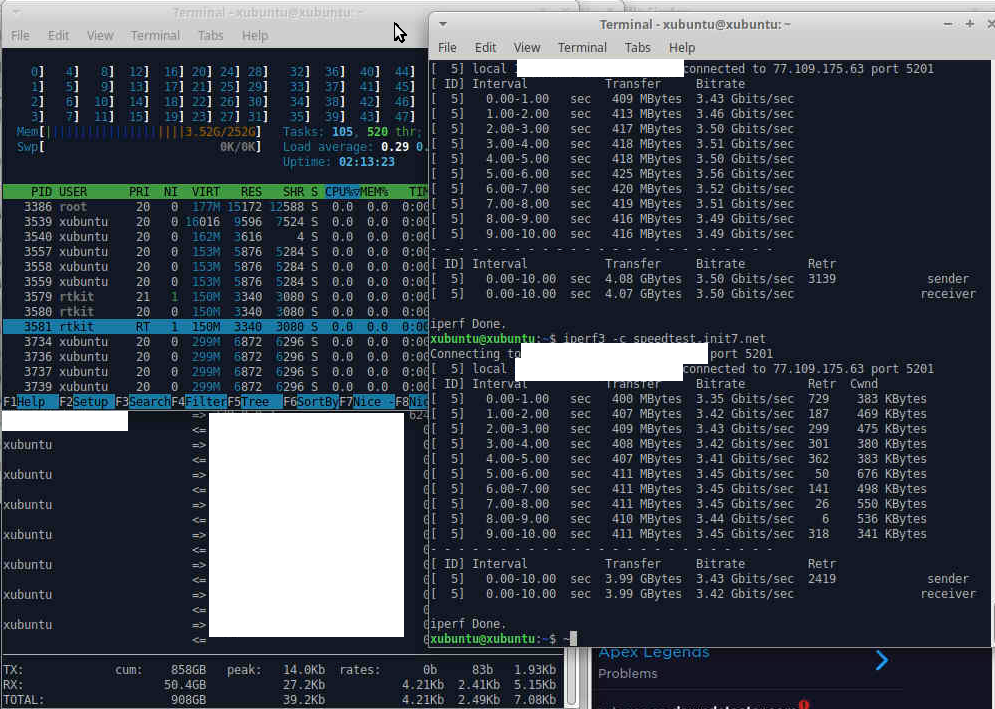Image resolution: width=995 pixels, height=709 pixels.
Task: Click F4 Filter in htop footer
Action: point(199,402)
